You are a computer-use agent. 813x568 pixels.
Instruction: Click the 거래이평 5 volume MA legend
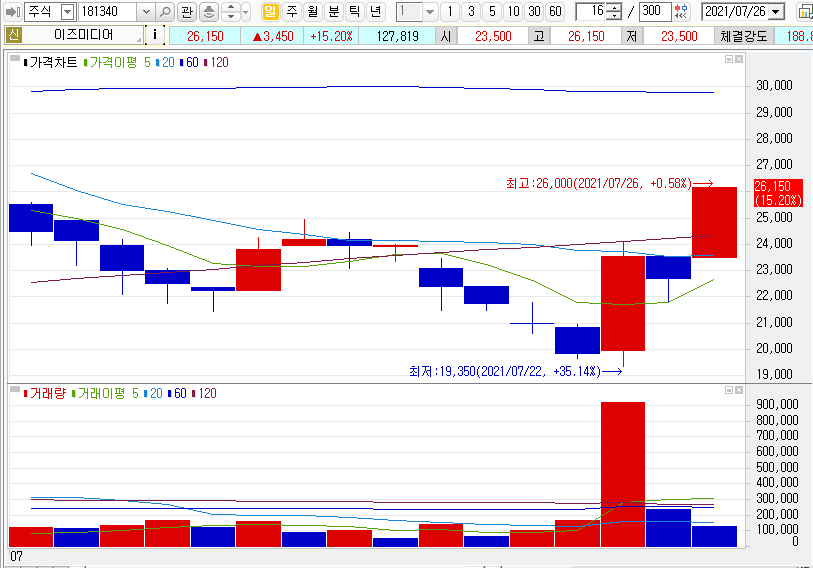[105, 393]
